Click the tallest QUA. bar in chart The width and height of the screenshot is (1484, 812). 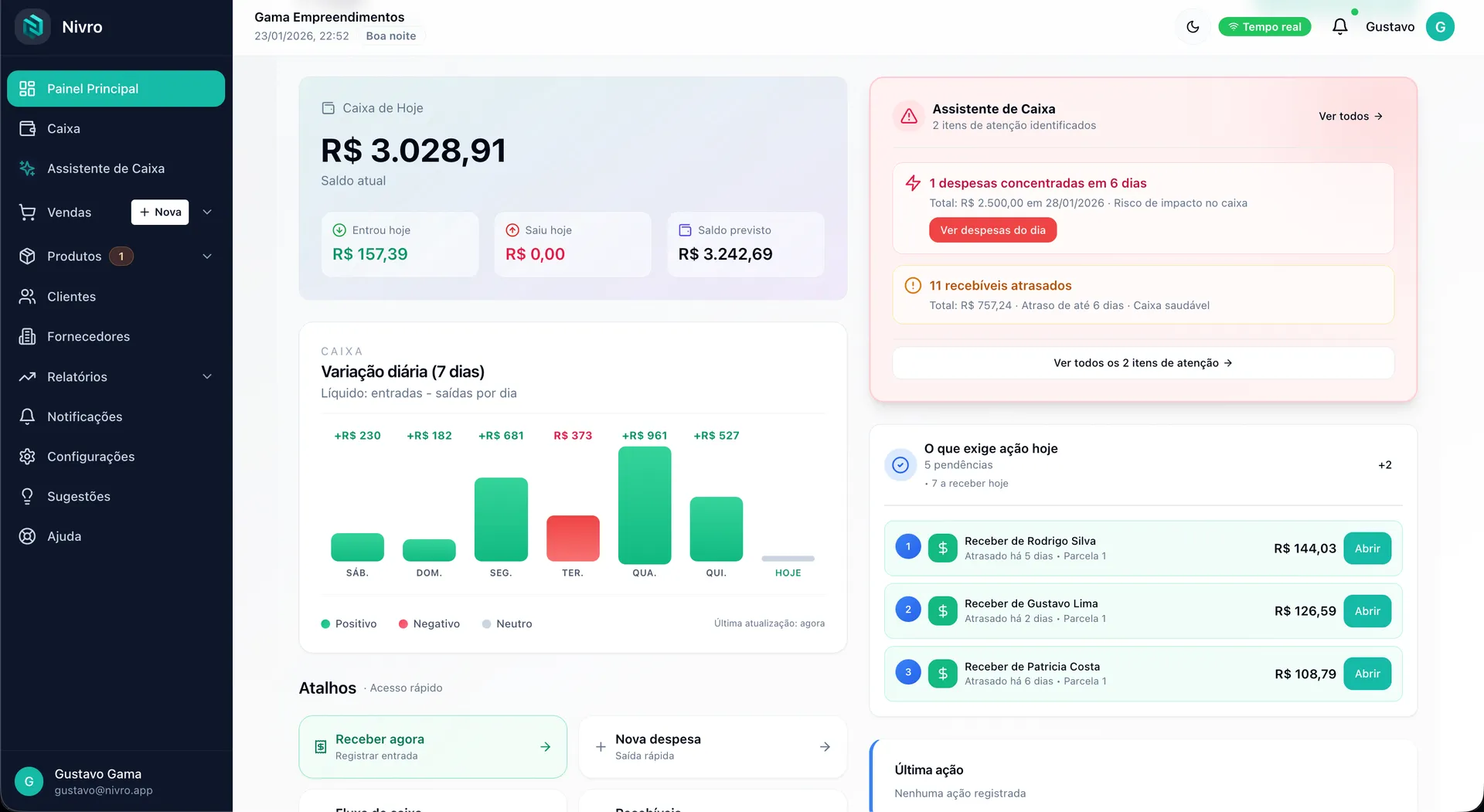point(645,505)
